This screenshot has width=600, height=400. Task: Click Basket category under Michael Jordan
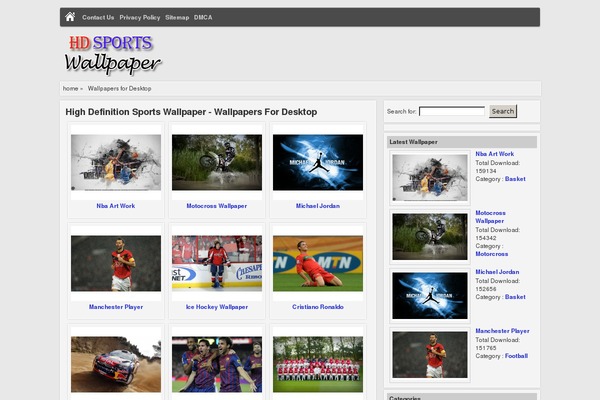click(515, 297)
